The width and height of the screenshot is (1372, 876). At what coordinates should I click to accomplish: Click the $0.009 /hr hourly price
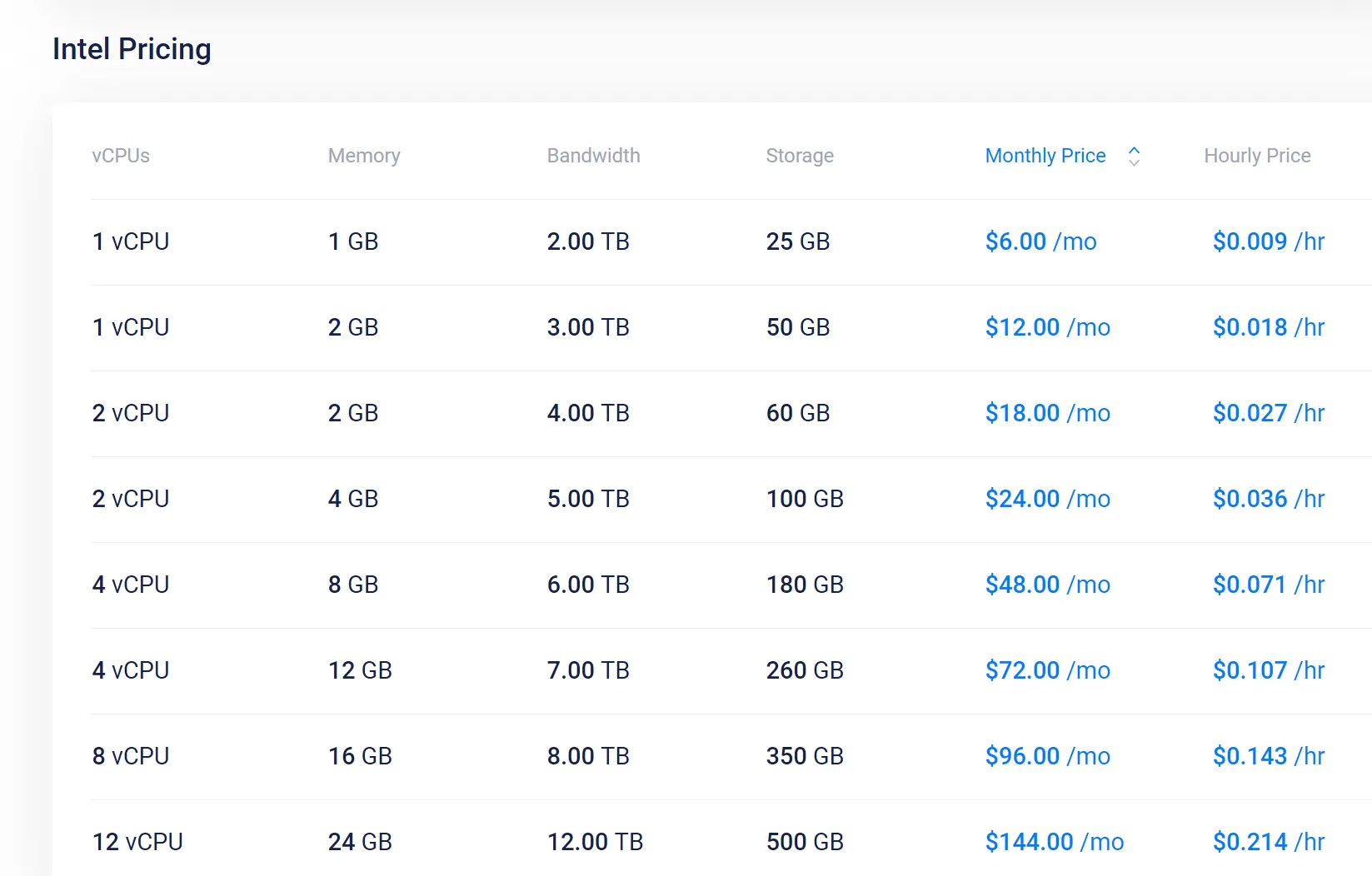pos(1269,241)
